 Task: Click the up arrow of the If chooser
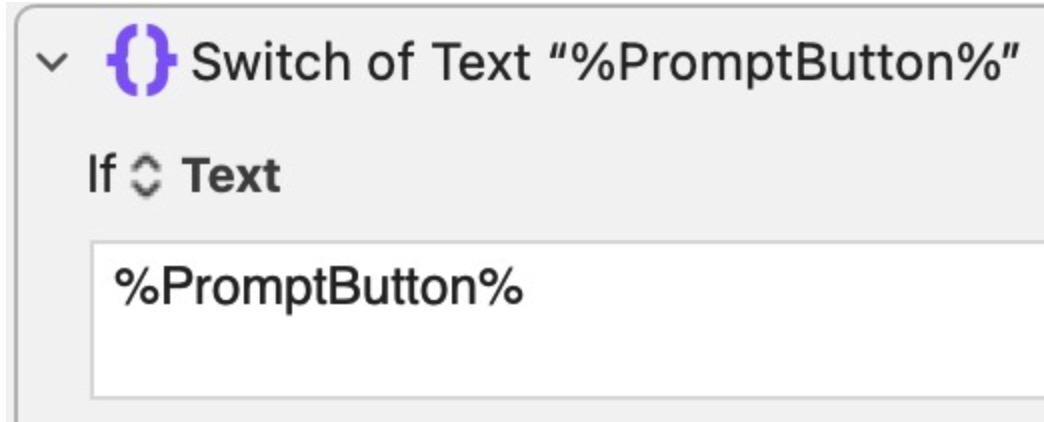[145, 164]
